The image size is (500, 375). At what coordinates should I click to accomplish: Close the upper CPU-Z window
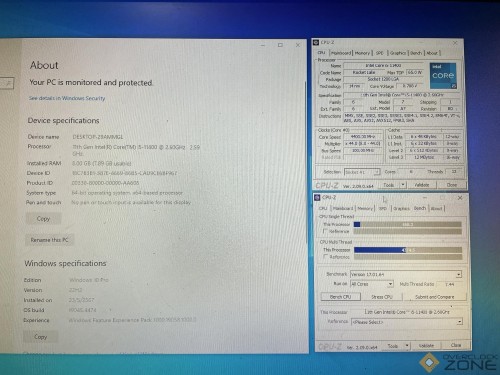pyautogui.click(x=455, y=43)
